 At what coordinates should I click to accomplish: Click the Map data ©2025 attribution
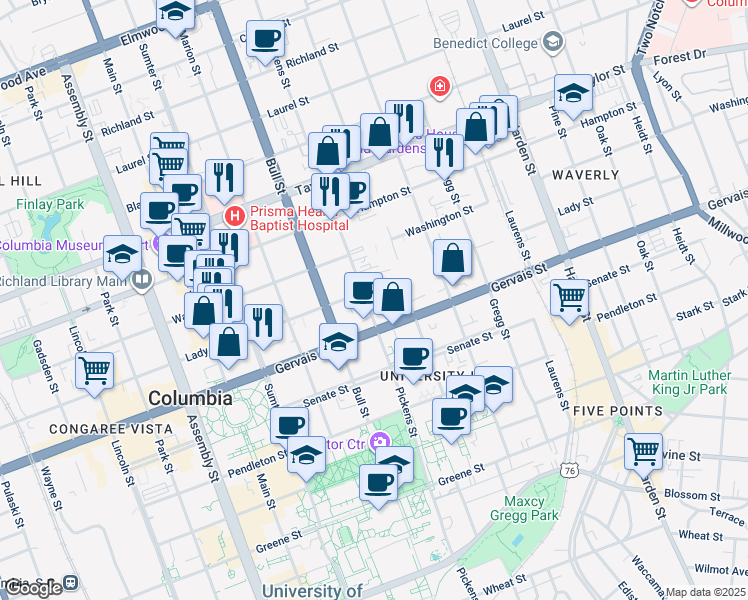click(x=705, y=592)
